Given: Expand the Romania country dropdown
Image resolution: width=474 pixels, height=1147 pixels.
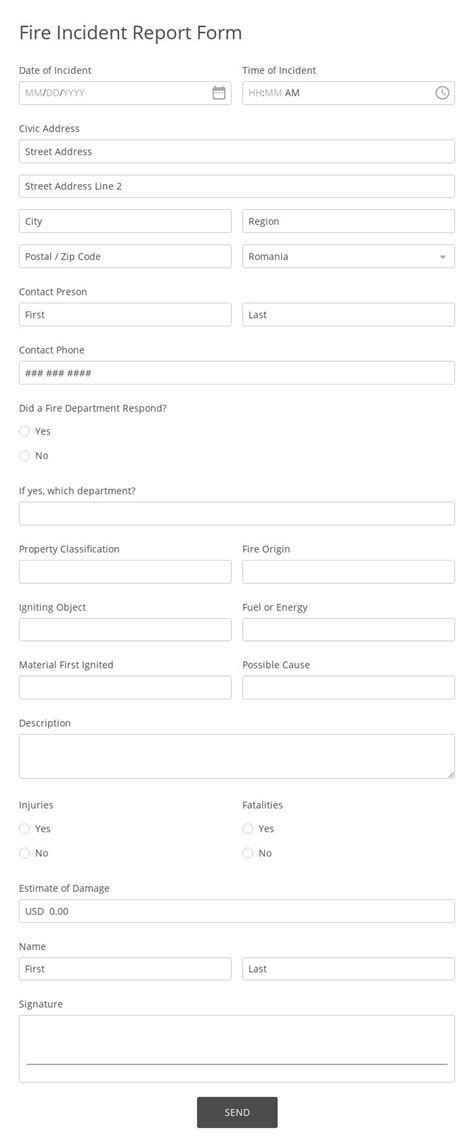Looking at the screenshot, I should (348, 256).
